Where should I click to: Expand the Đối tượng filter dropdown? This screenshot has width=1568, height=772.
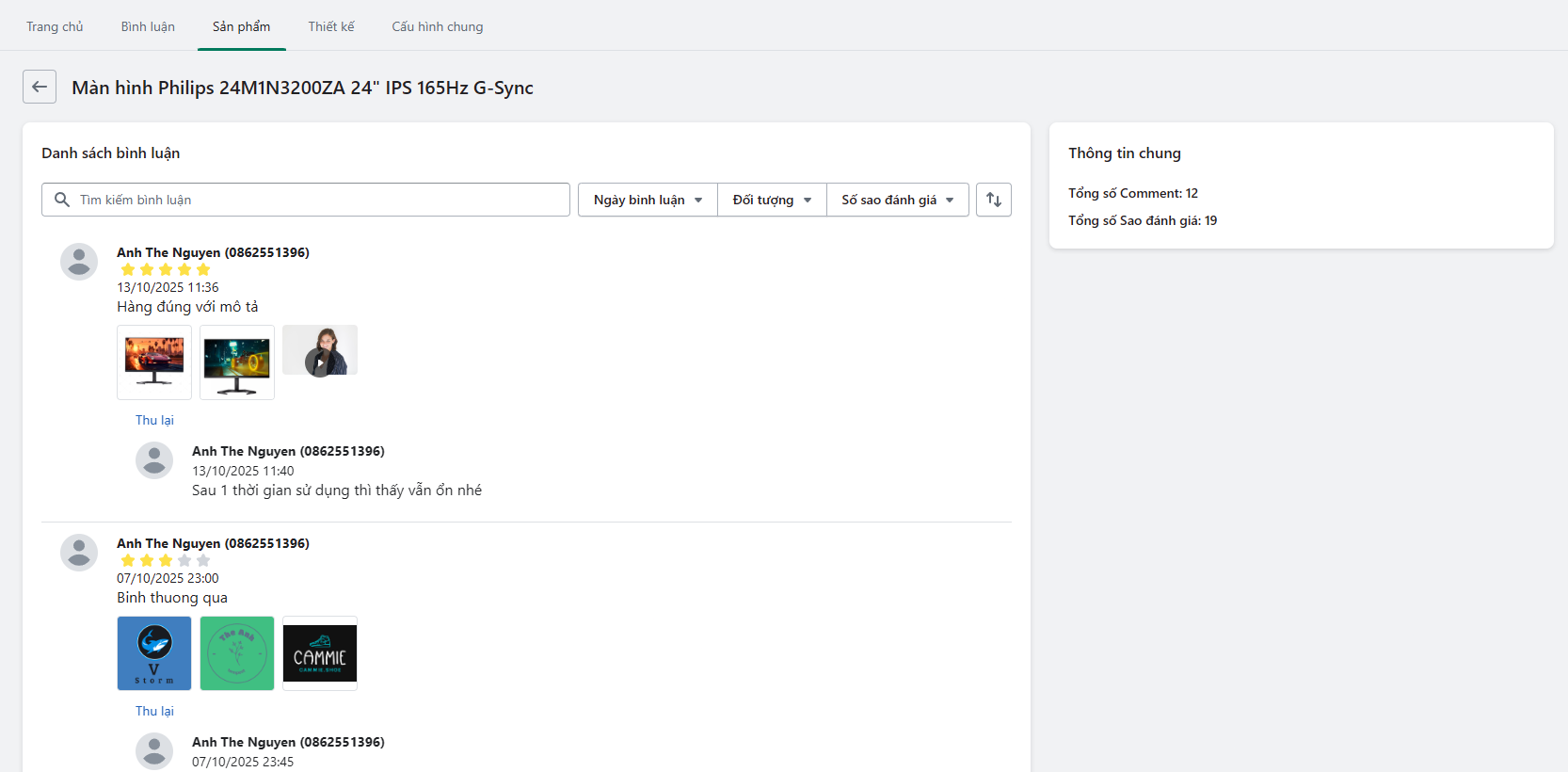click(x=772, y=200)
